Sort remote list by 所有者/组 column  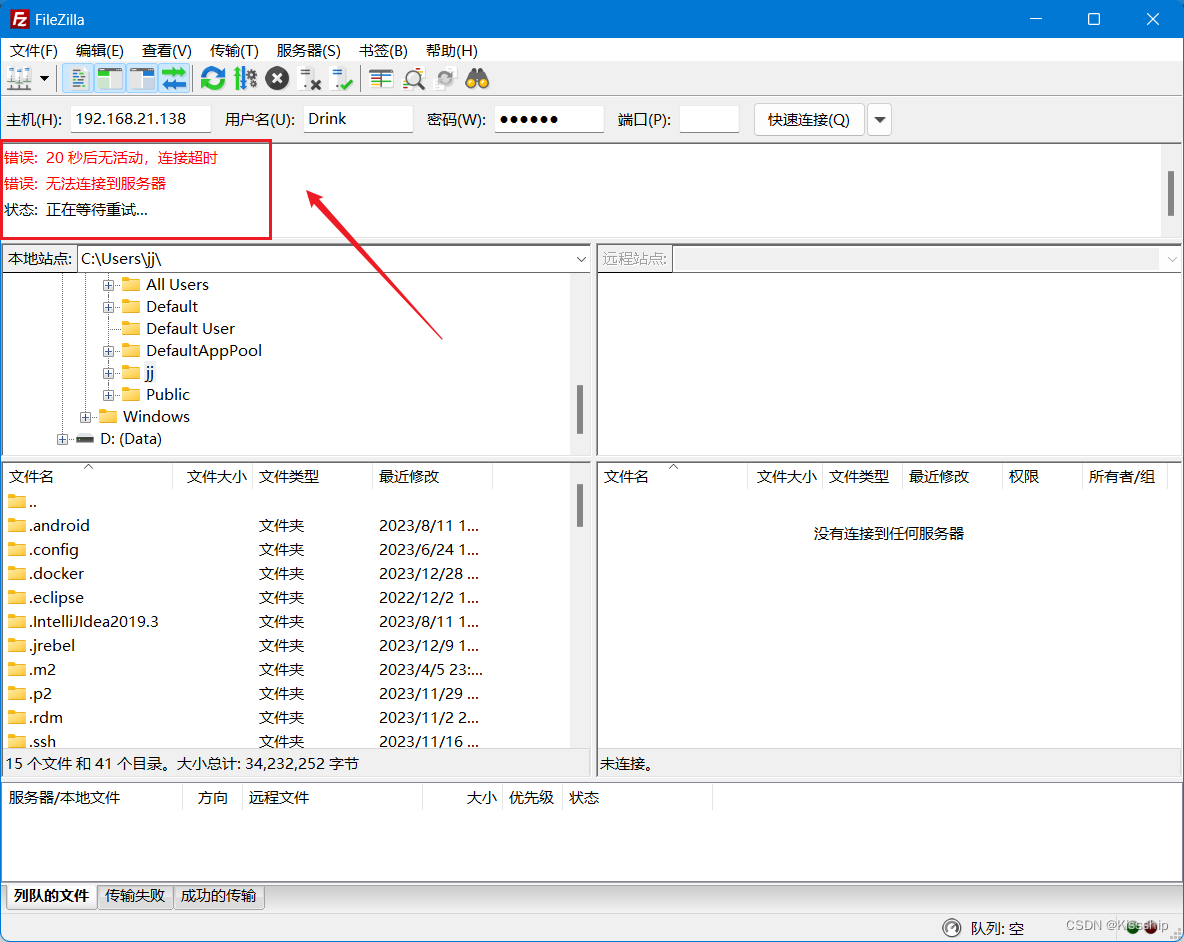tap(1124, 476)
